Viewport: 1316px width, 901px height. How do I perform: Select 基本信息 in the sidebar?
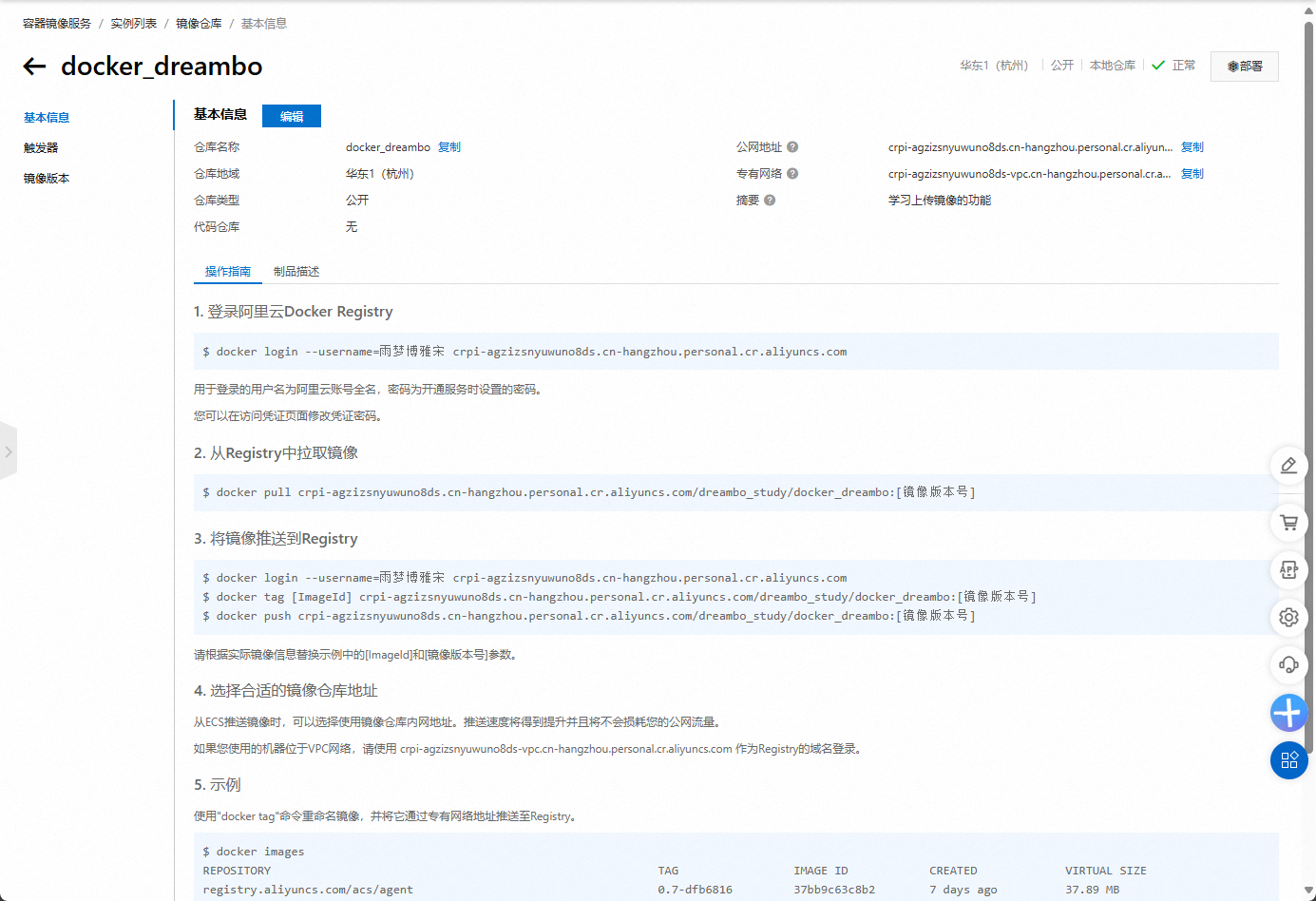pos(47,118)
